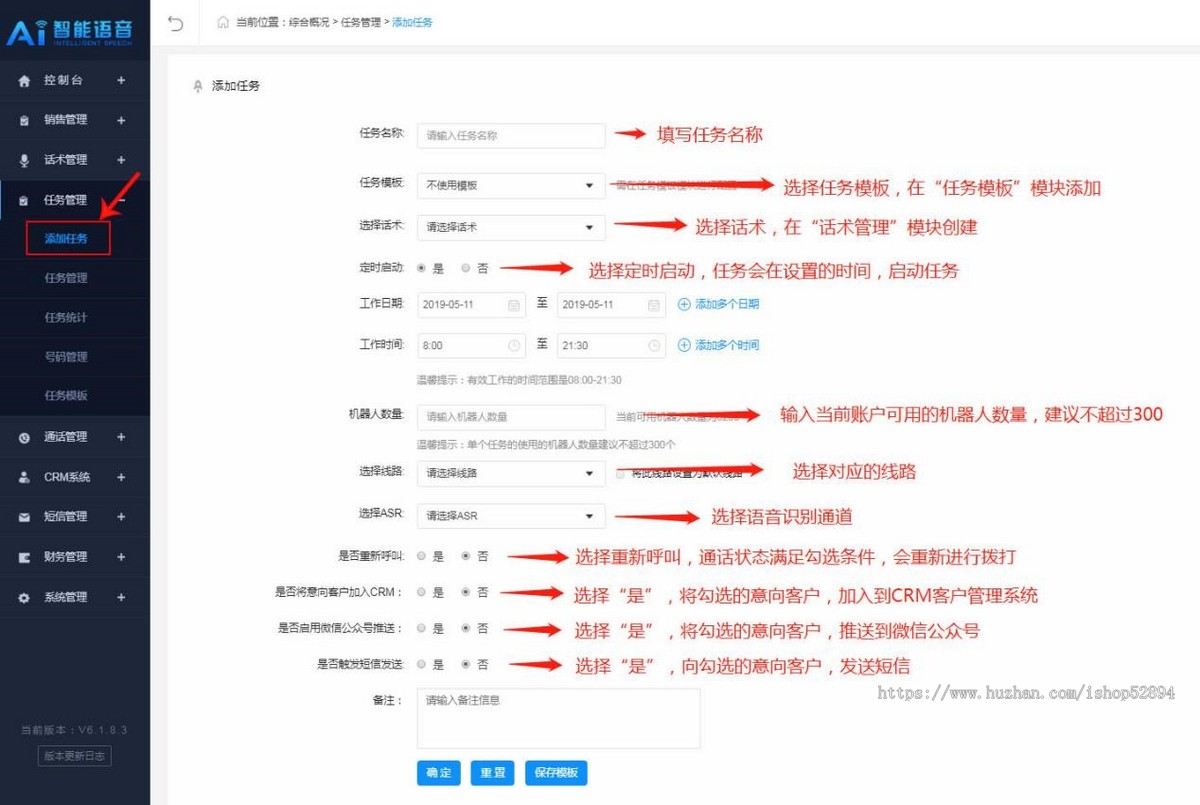Select 否 for 定时启动

(x=466, y=268)
